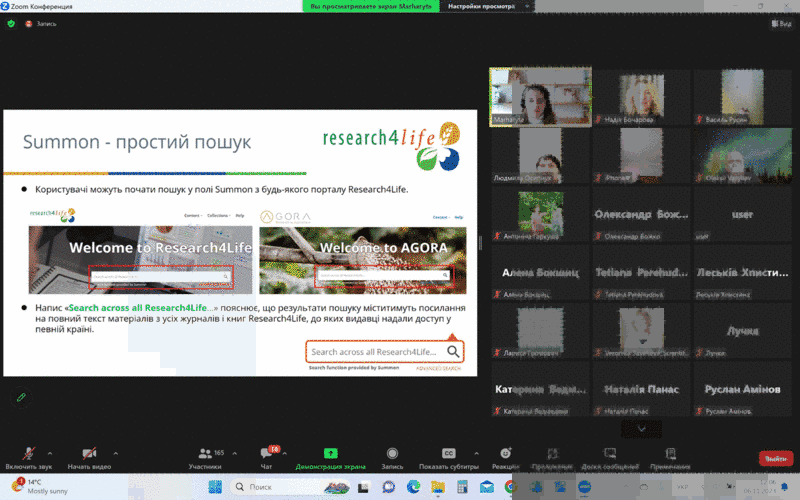Open the Windows Start menu
Image resolution: width=800 pixels, height=500 pixels.
(x=215, y=487)
